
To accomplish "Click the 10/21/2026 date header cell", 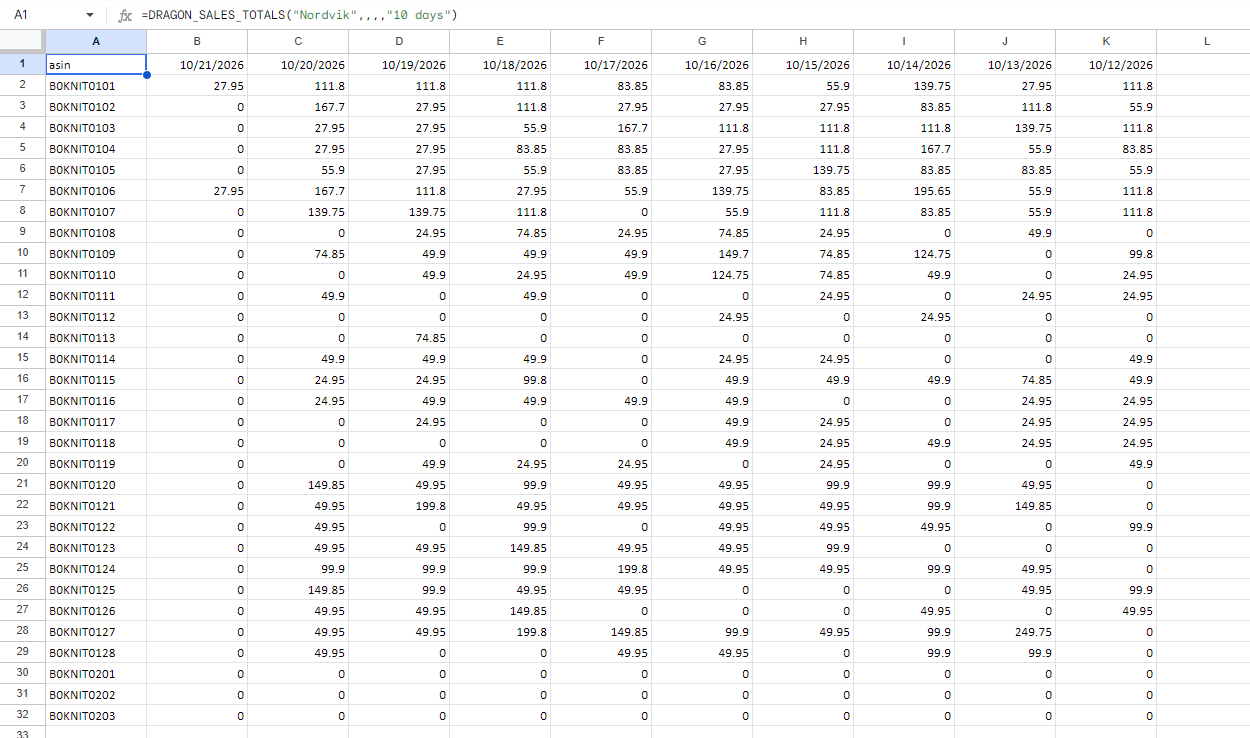I will click(197, 64).
